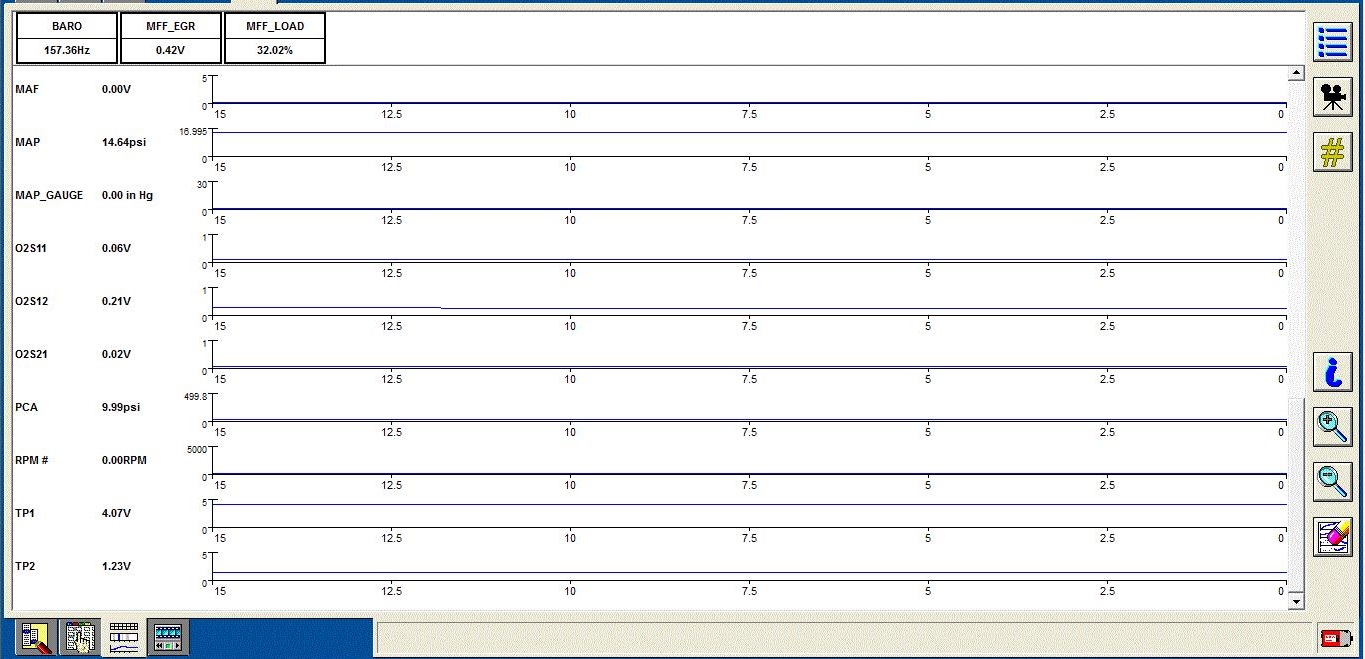Select the O2S11 parameter label
The width and height of the screenshot is (1365, 659).
(31, 248)
